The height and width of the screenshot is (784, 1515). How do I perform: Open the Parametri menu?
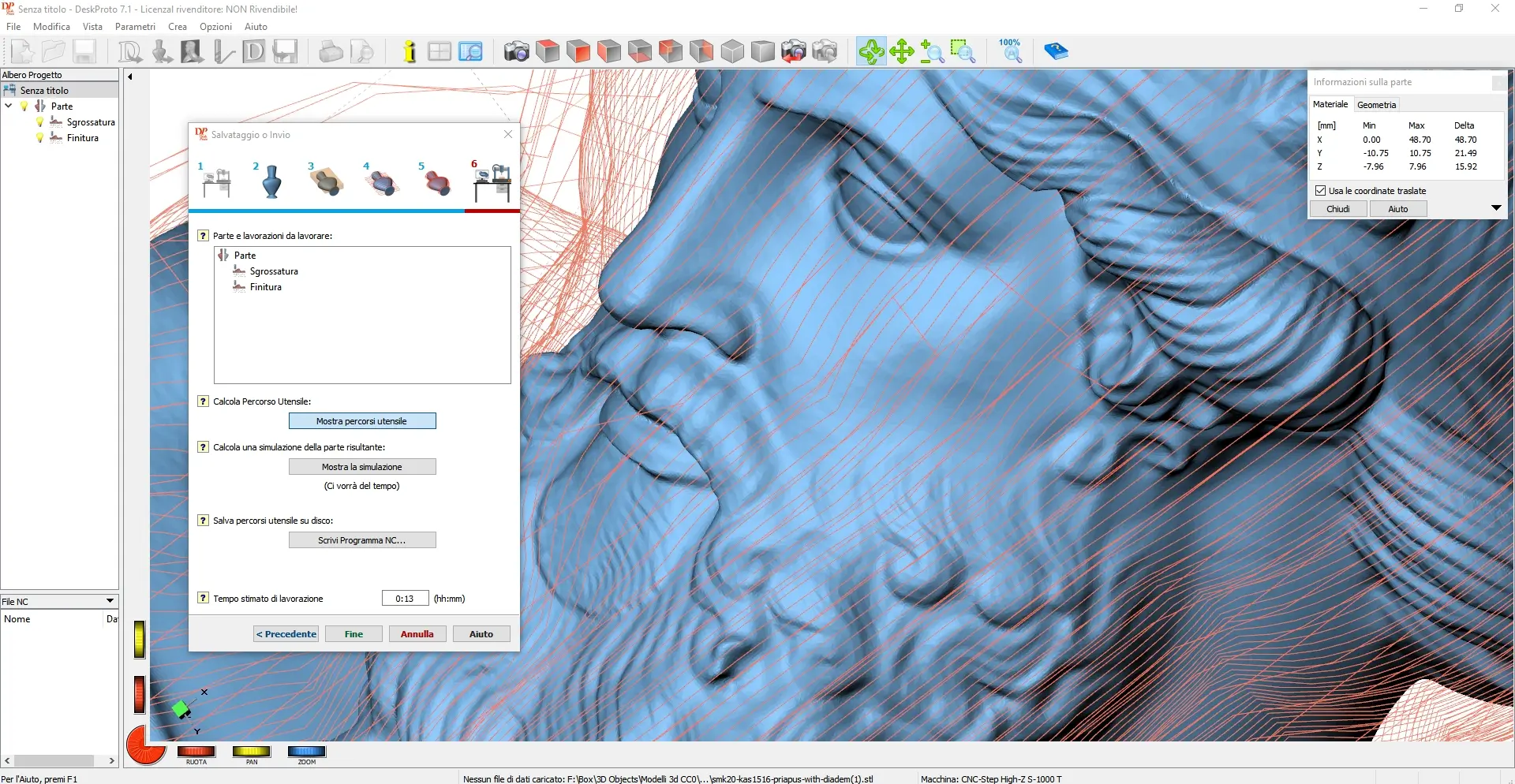[x=135, y=27]
